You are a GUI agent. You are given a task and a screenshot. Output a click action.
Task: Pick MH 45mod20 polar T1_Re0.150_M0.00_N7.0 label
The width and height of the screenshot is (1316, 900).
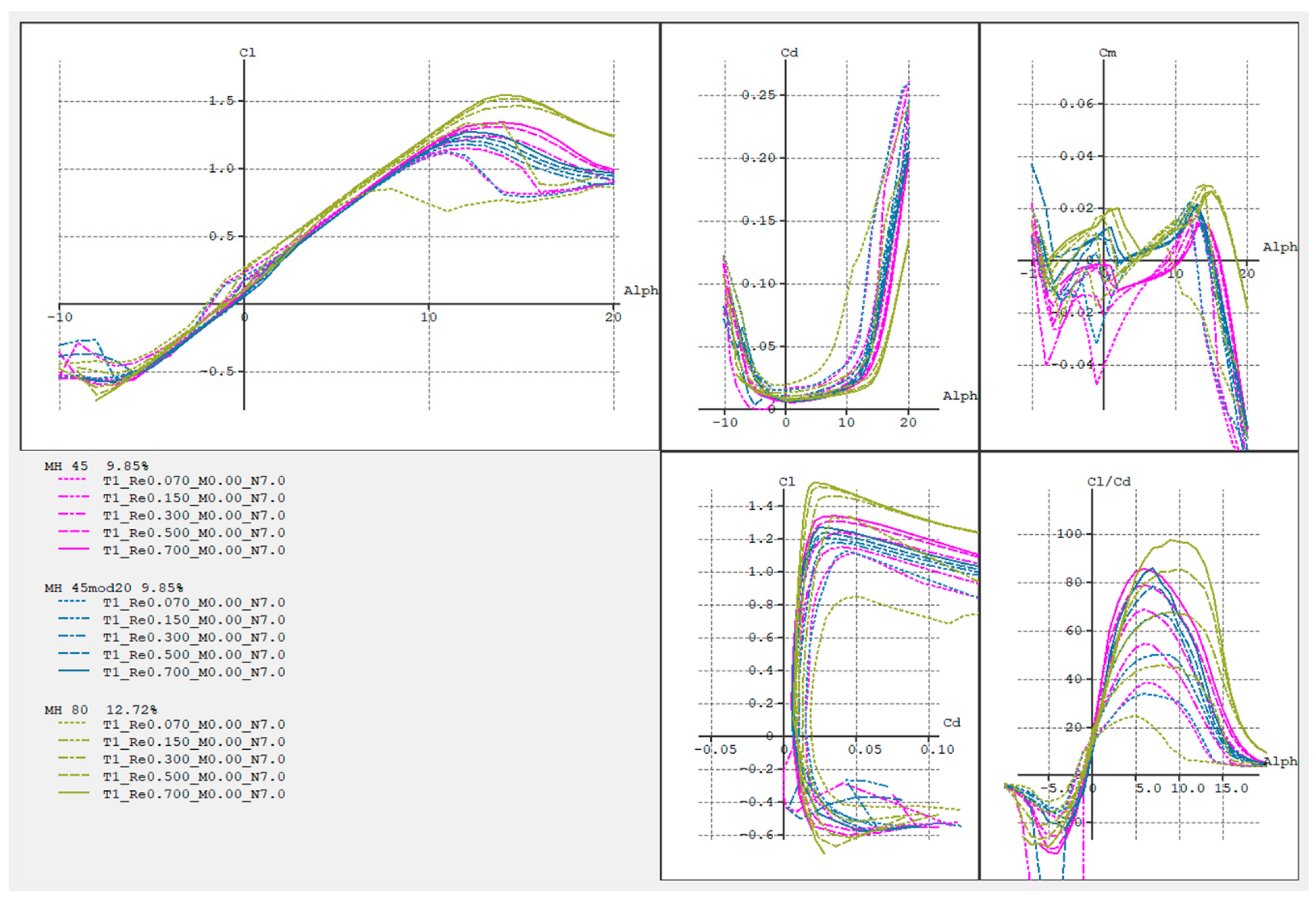coord(194,620)
